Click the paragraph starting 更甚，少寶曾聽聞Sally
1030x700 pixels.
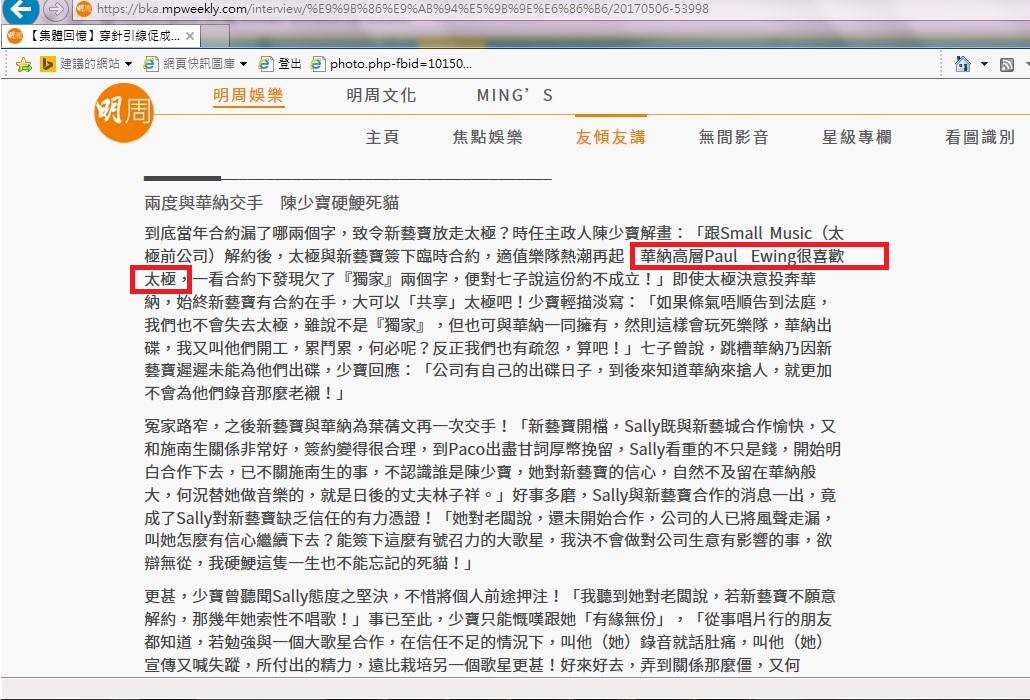point(490,630)
